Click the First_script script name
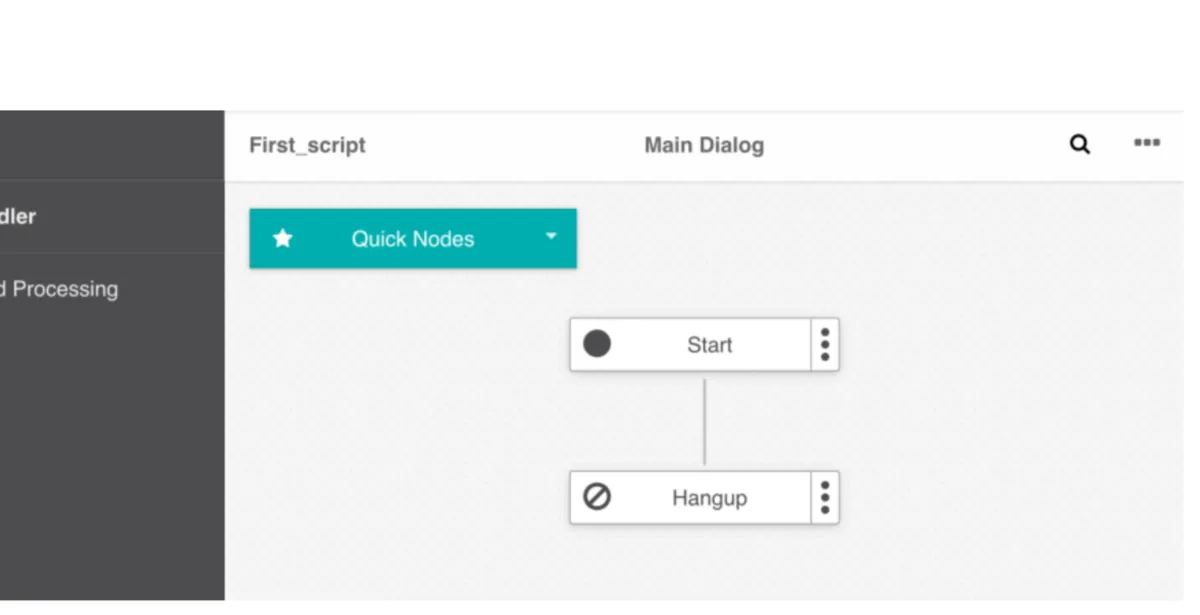1200x615 pixels. pos(307,145)
